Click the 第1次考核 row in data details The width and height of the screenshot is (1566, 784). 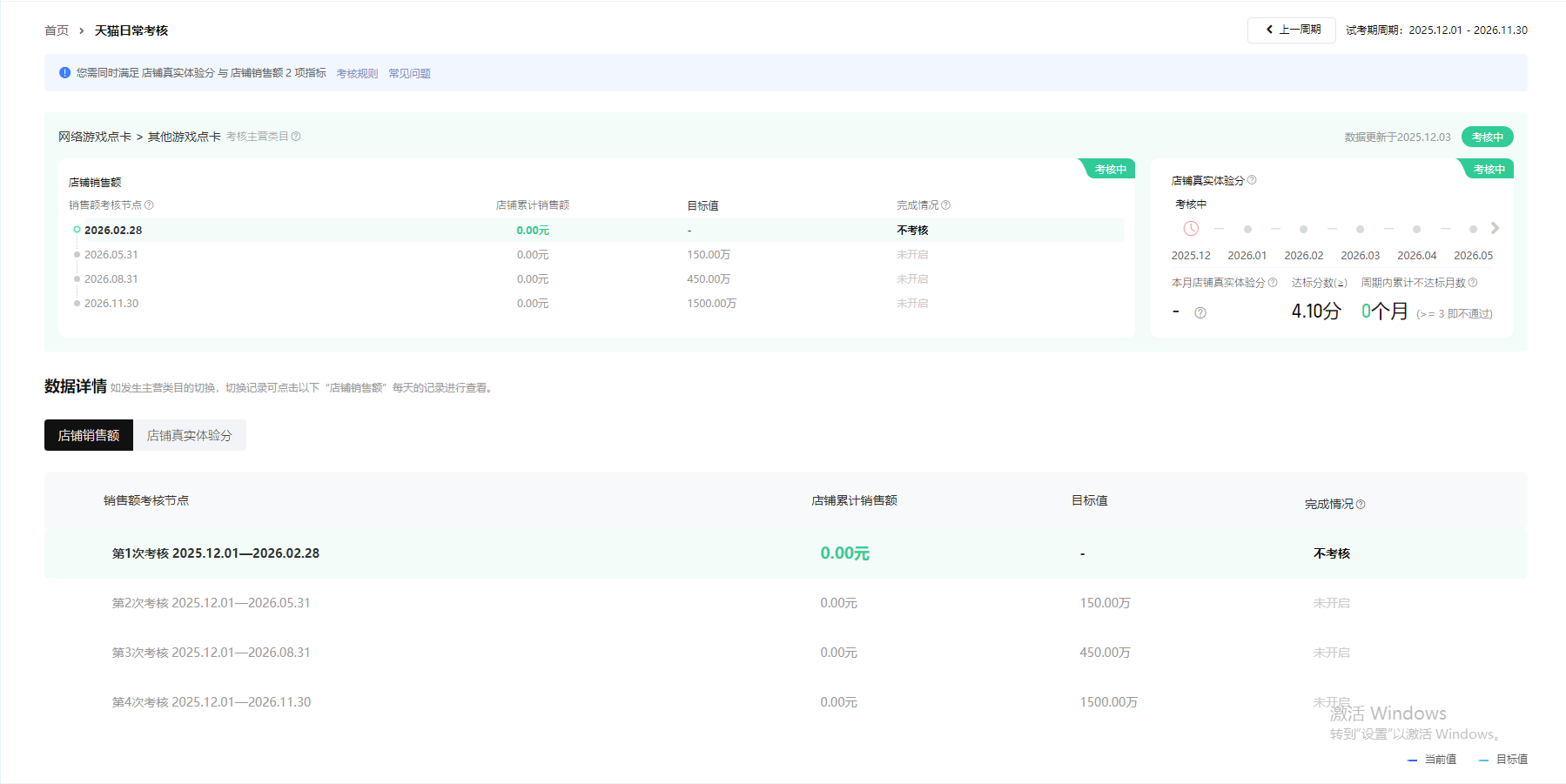(216, 553)
